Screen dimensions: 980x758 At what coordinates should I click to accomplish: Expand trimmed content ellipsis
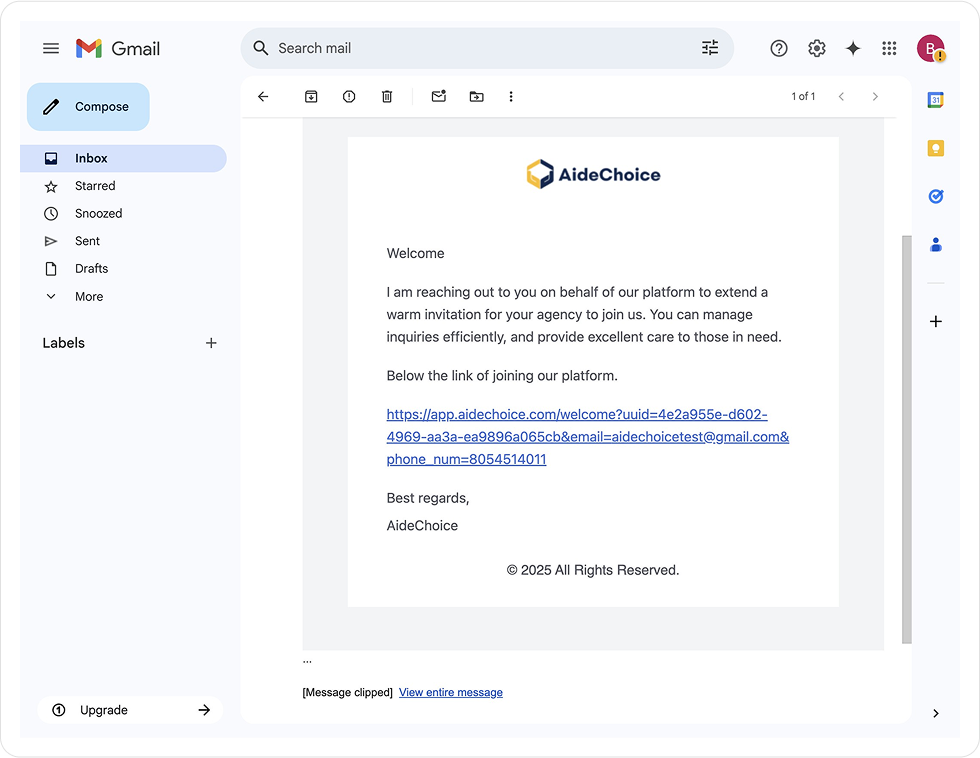(x=307, y=661)
